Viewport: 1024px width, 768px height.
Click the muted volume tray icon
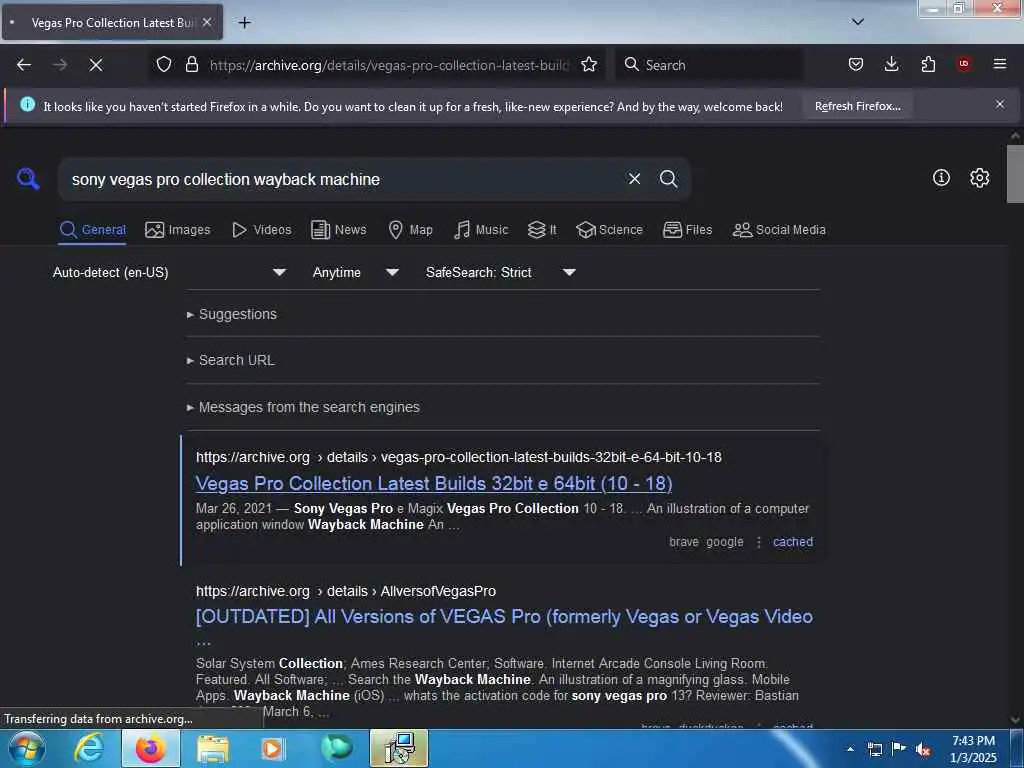923,750
